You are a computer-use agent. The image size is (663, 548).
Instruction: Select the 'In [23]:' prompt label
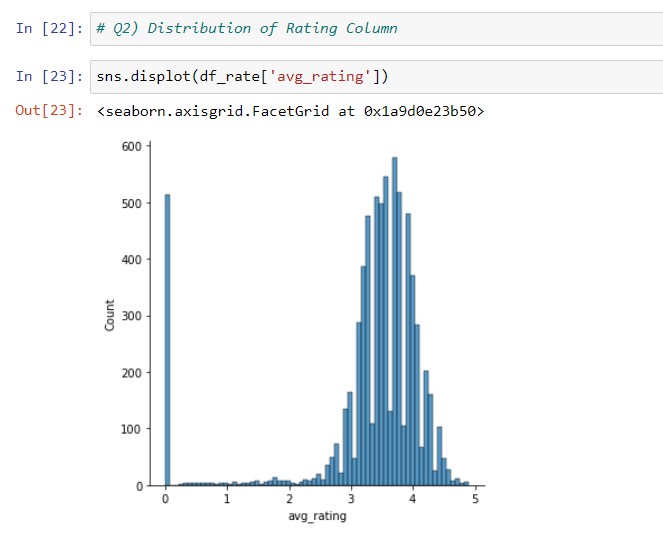click(49, 77)
